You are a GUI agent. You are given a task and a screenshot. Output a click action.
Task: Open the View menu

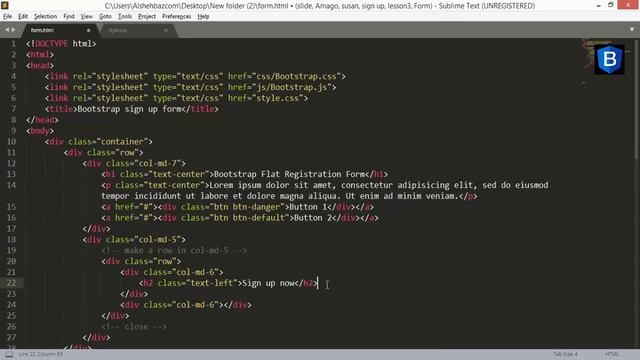point(87,16)
